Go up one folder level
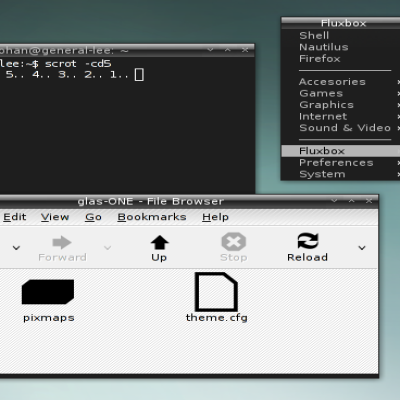The width and height of the screenshot is (400, 400). [x=159, y=249]
